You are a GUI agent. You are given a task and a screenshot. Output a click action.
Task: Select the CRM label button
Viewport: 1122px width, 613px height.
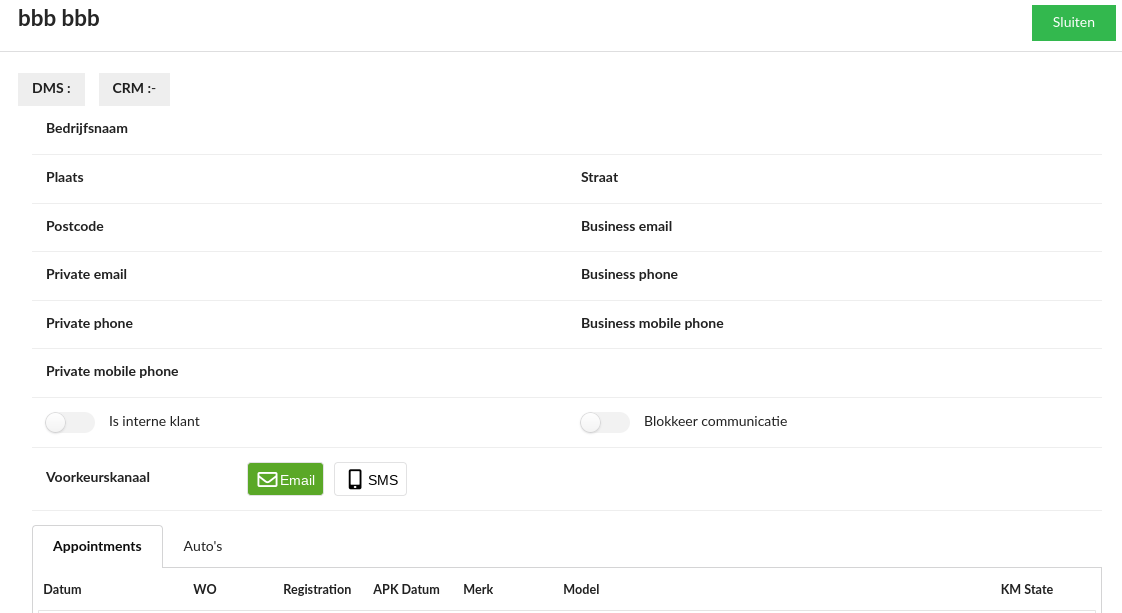point(135,89)
